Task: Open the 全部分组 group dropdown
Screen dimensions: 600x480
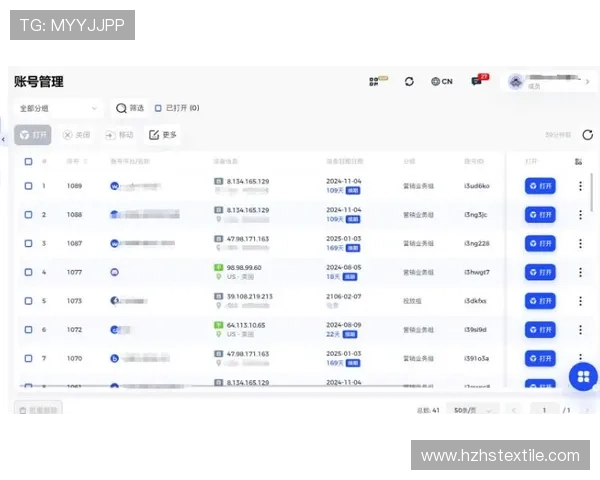Action: (x=58, y=108)
